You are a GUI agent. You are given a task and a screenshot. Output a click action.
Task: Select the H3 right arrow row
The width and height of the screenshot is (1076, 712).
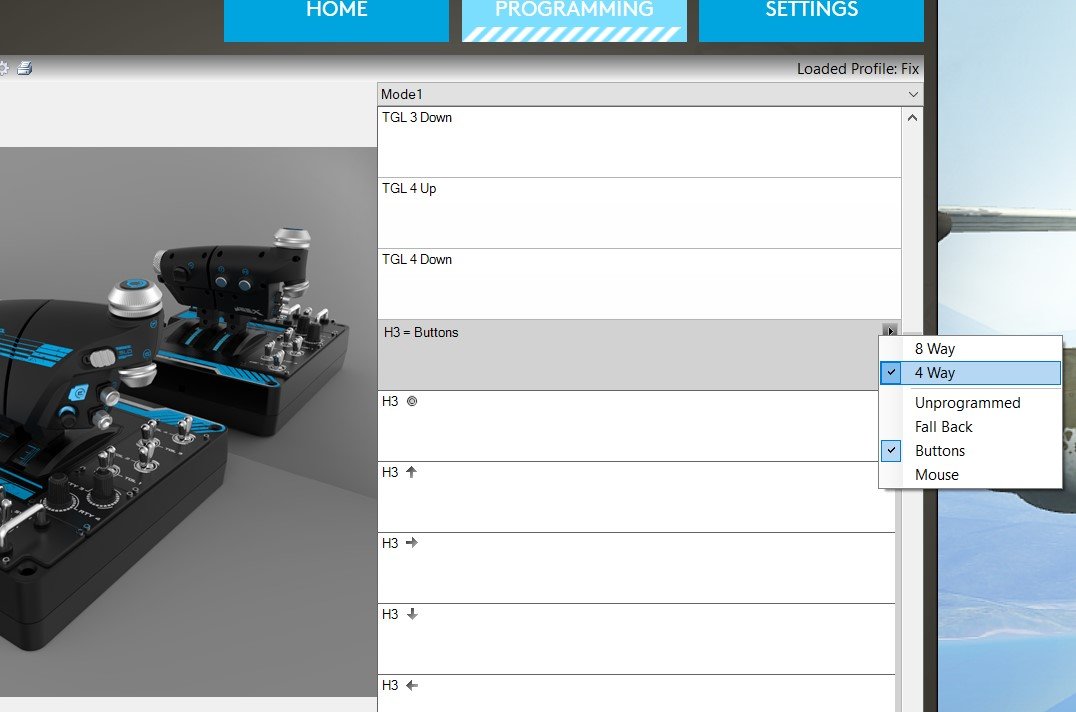[x=636, y=568]
